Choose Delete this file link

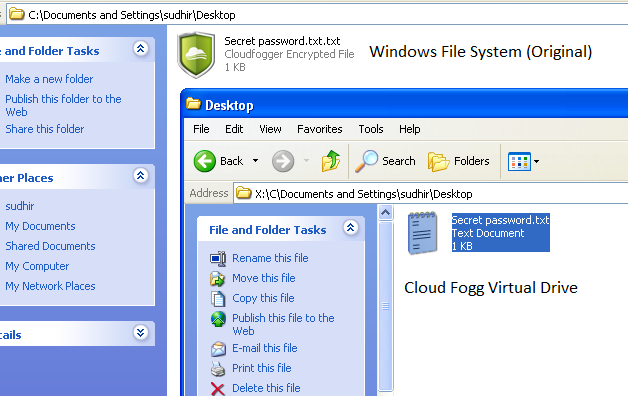click(x=266, y=388)
